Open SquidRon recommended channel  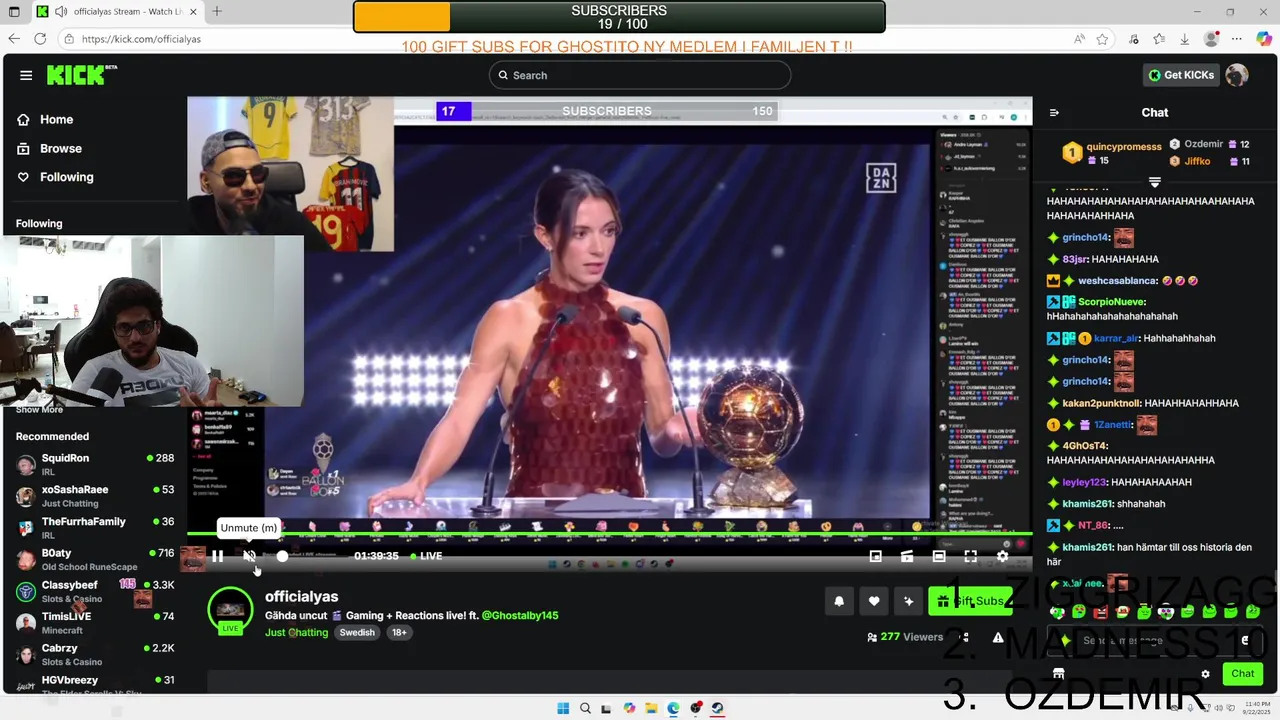point(96,464)
